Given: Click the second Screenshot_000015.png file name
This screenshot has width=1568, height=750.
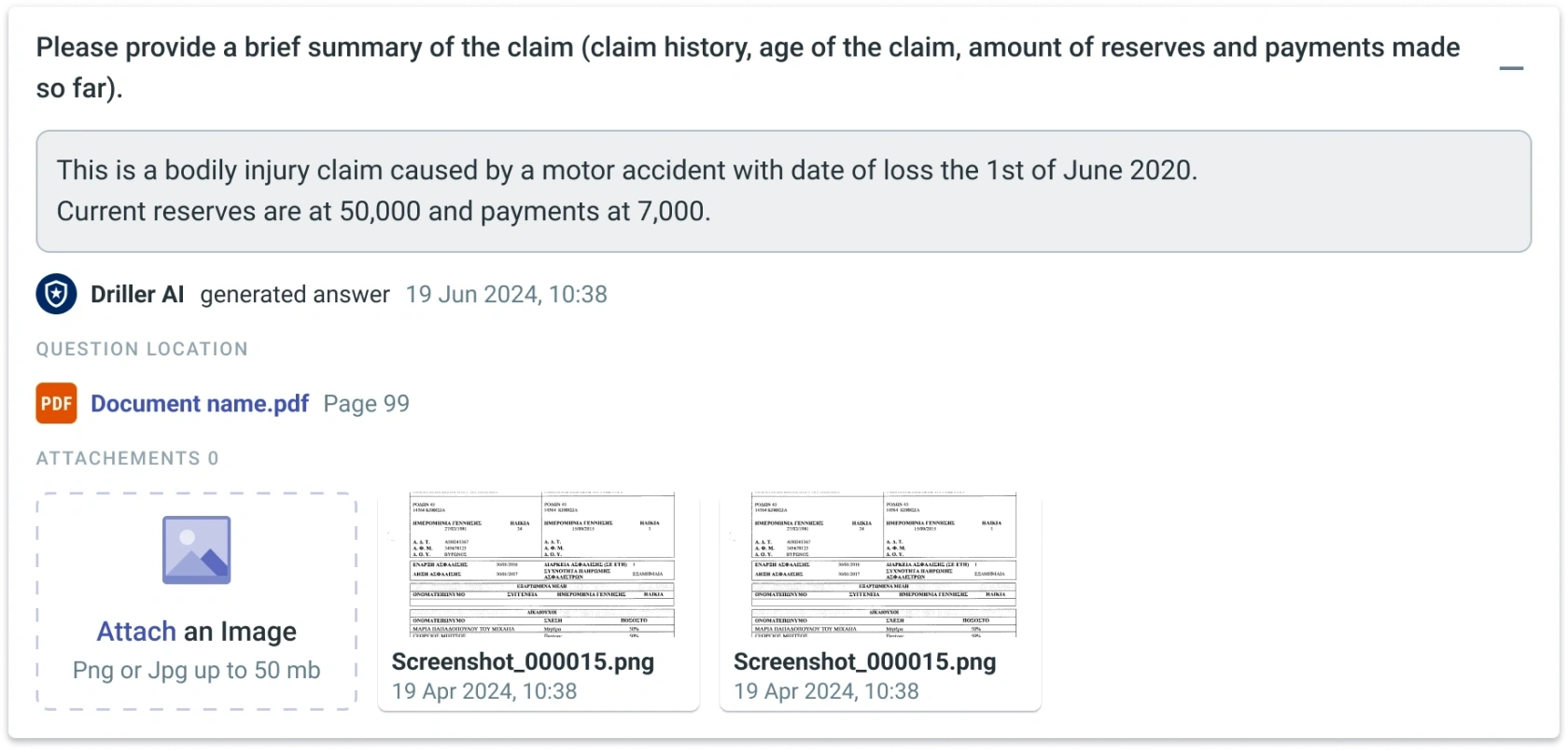Looking at the screenshot, I should [864, 661].
